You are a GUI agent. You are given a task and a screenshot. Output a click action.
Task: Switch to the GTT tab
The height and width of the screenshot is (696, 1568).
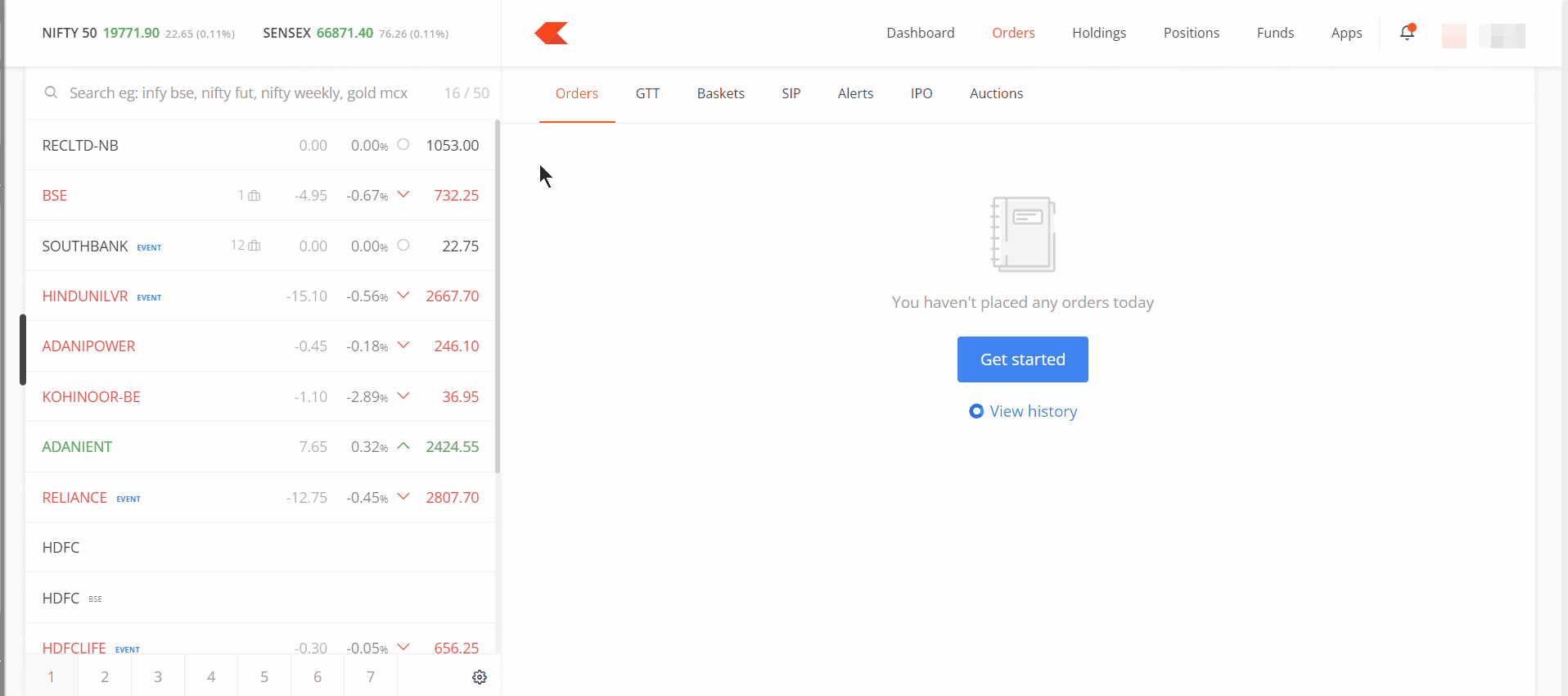pyautogui.click(x=647, y=93)
